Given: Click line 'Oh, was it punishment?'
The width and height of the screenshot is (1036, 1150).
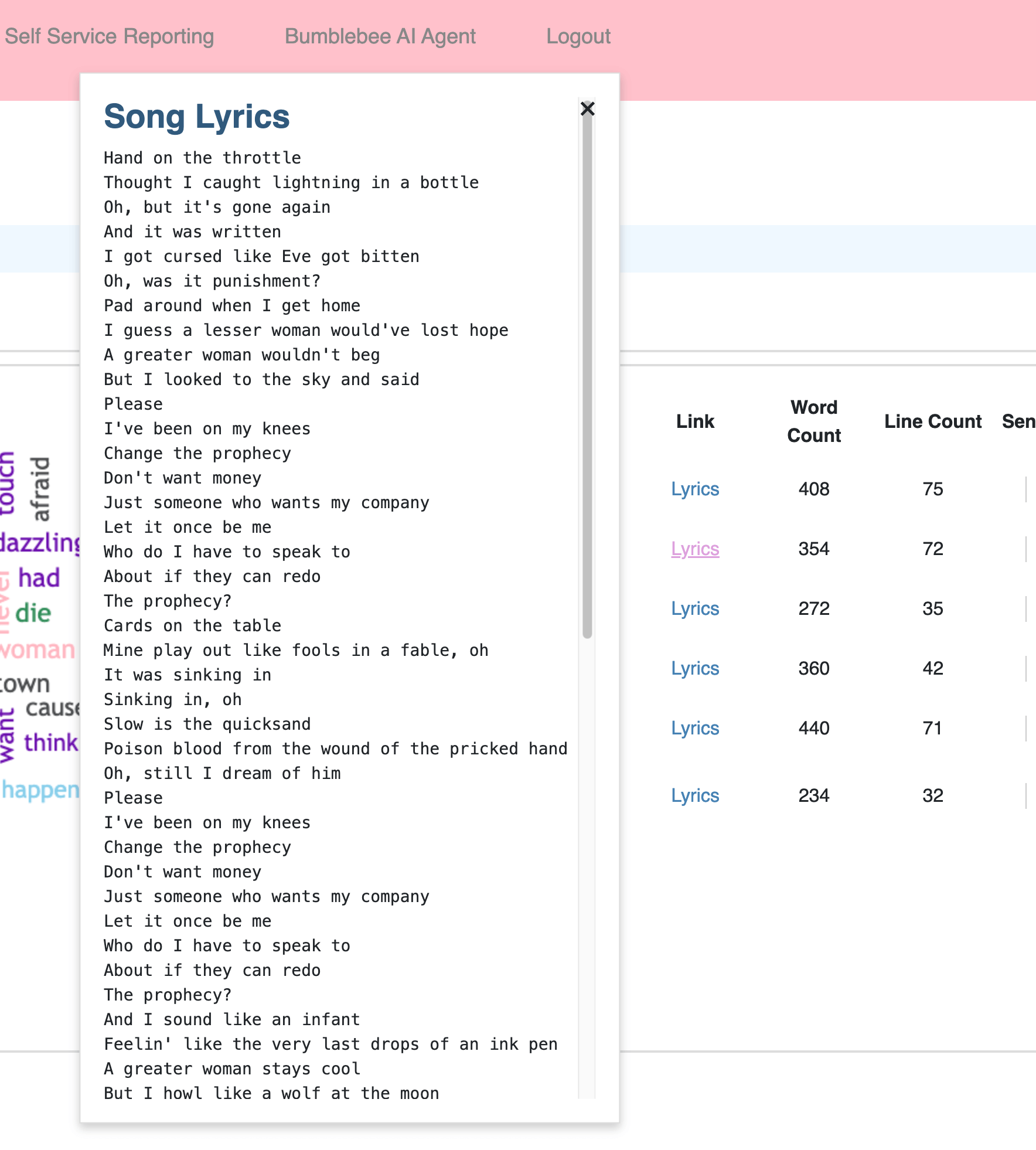Looking at the screenshot, I should click(x=212, y=281).
